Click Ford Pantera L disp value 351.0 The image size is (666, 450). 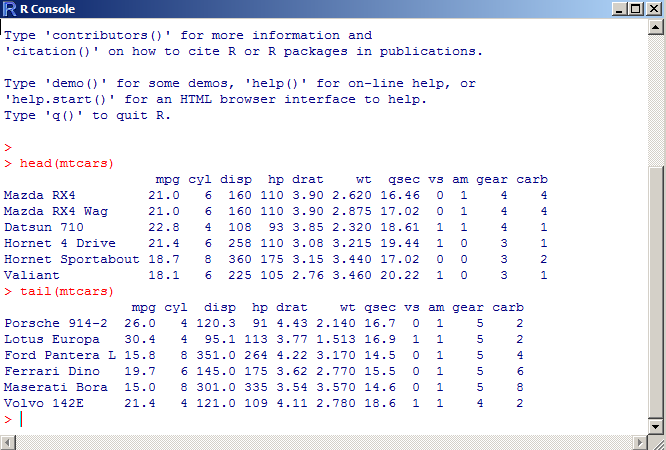(x=216, y=355)
